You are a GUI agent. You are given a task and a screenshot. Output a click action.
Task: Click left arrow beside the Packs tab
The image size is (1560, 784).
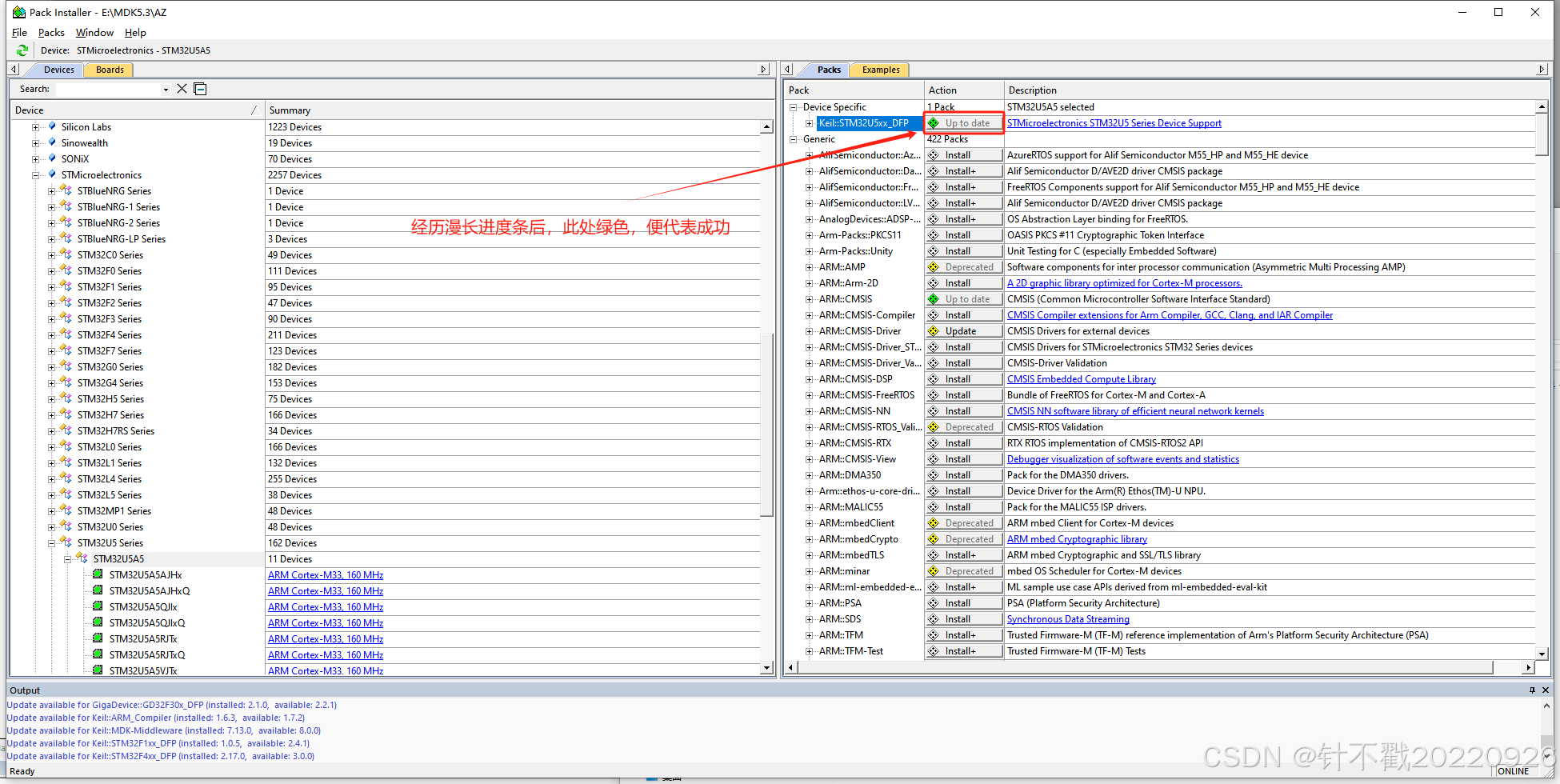(x=788, y=70)
